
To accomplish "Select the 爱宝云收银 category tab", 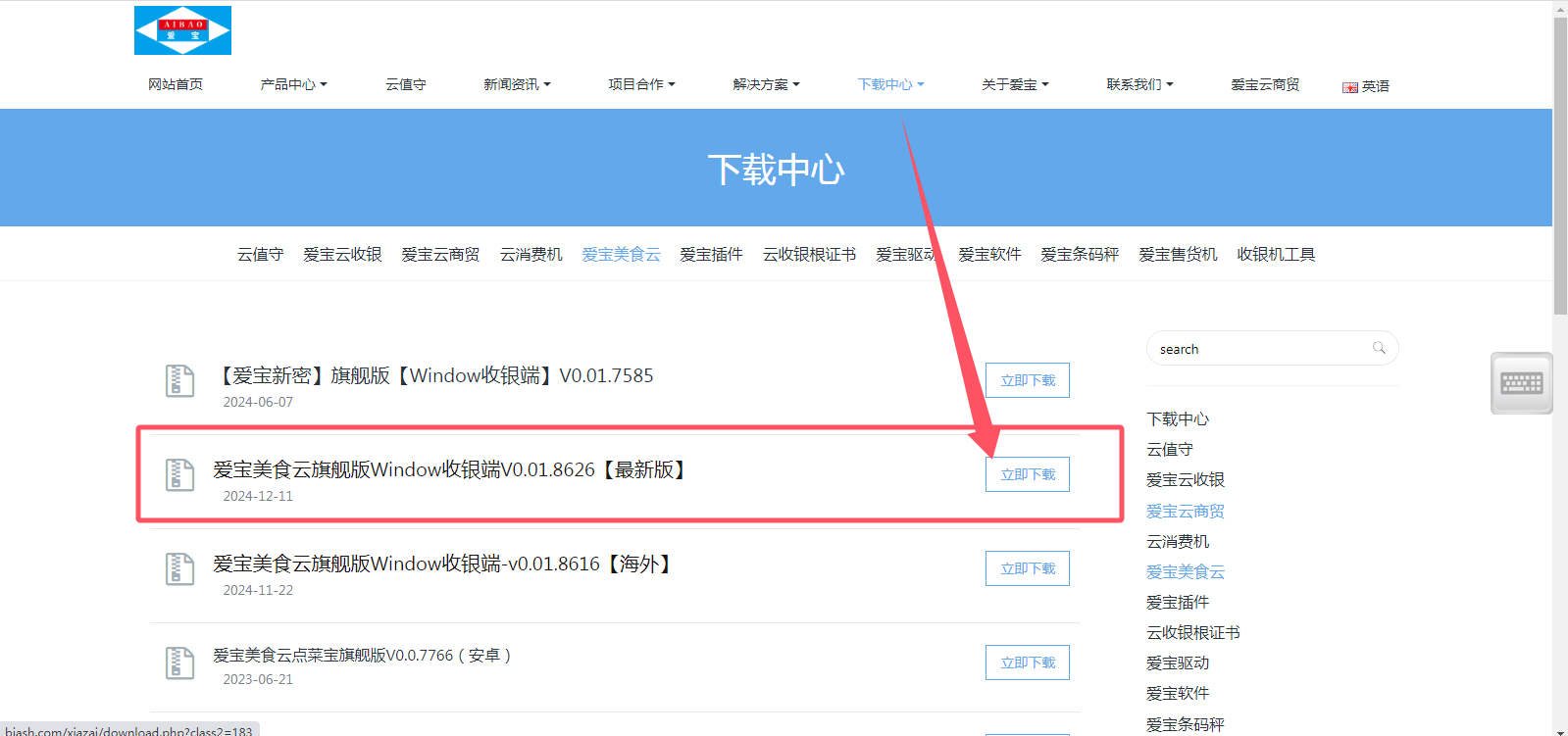I will [x=342, y=254].
